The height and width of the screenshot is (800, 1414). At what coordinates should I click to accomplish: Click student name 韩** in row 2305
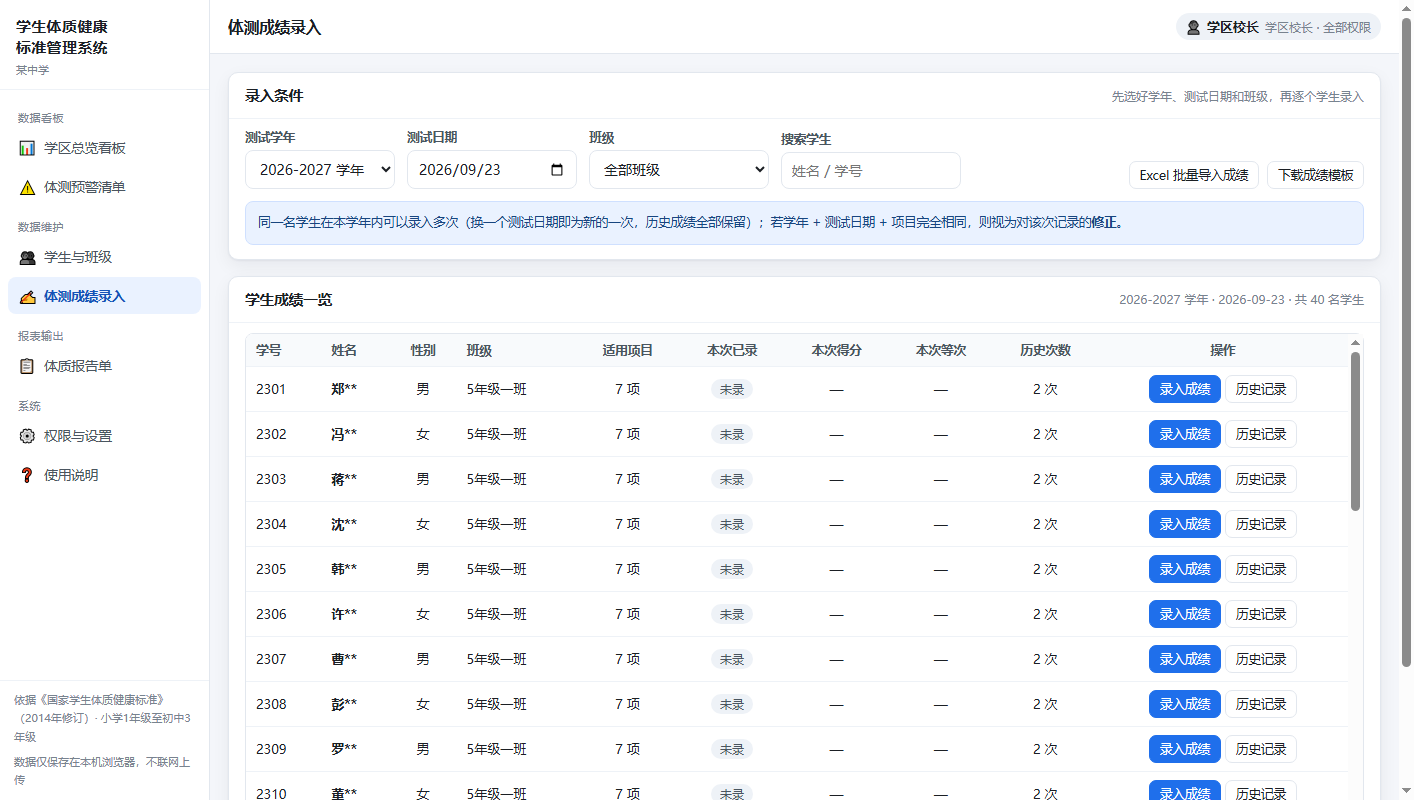point(344,569)
